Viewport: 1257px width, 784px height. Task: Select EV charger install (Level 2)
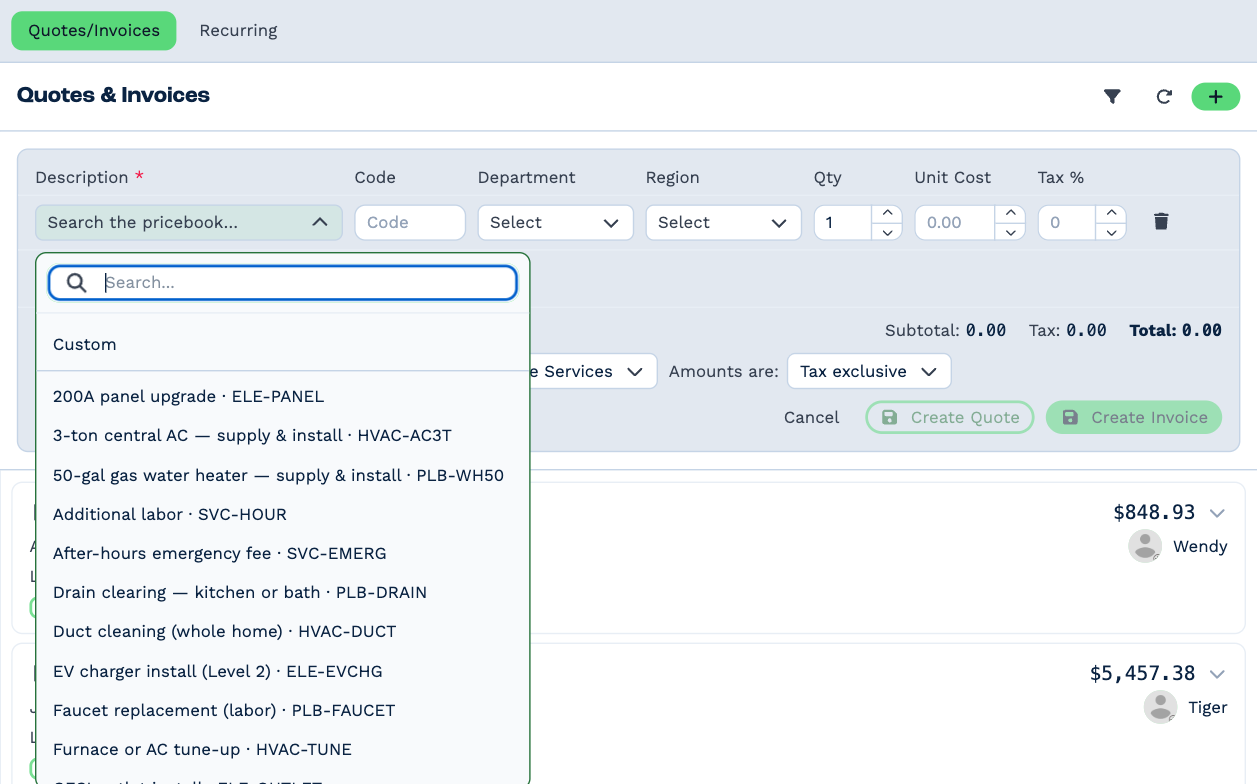click(283, 671)
